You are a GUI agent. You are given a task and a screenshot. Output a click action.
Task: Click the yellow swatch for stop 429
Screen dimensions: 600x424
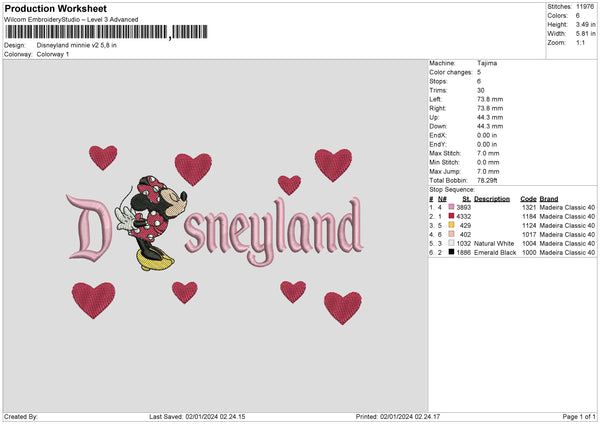click(x=452, y=225)
